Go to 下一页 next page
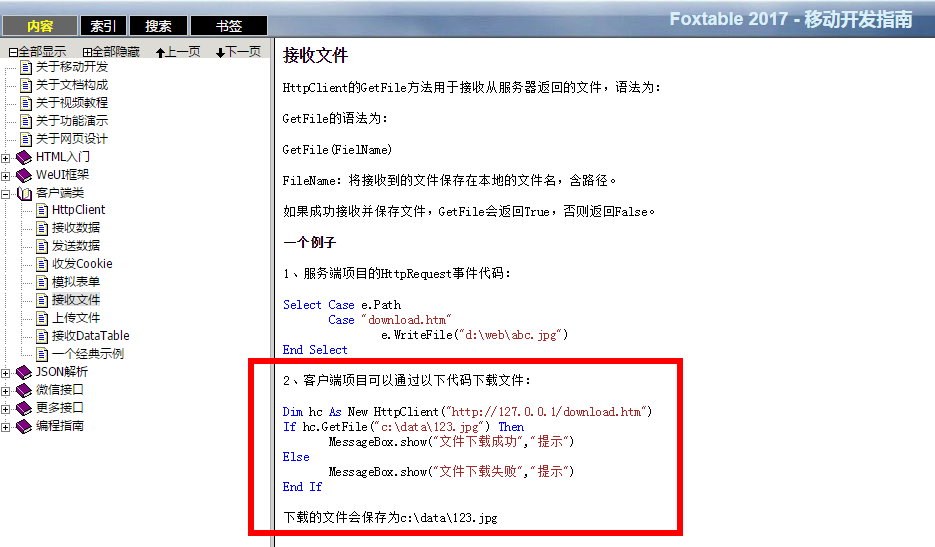 (238, 52)
